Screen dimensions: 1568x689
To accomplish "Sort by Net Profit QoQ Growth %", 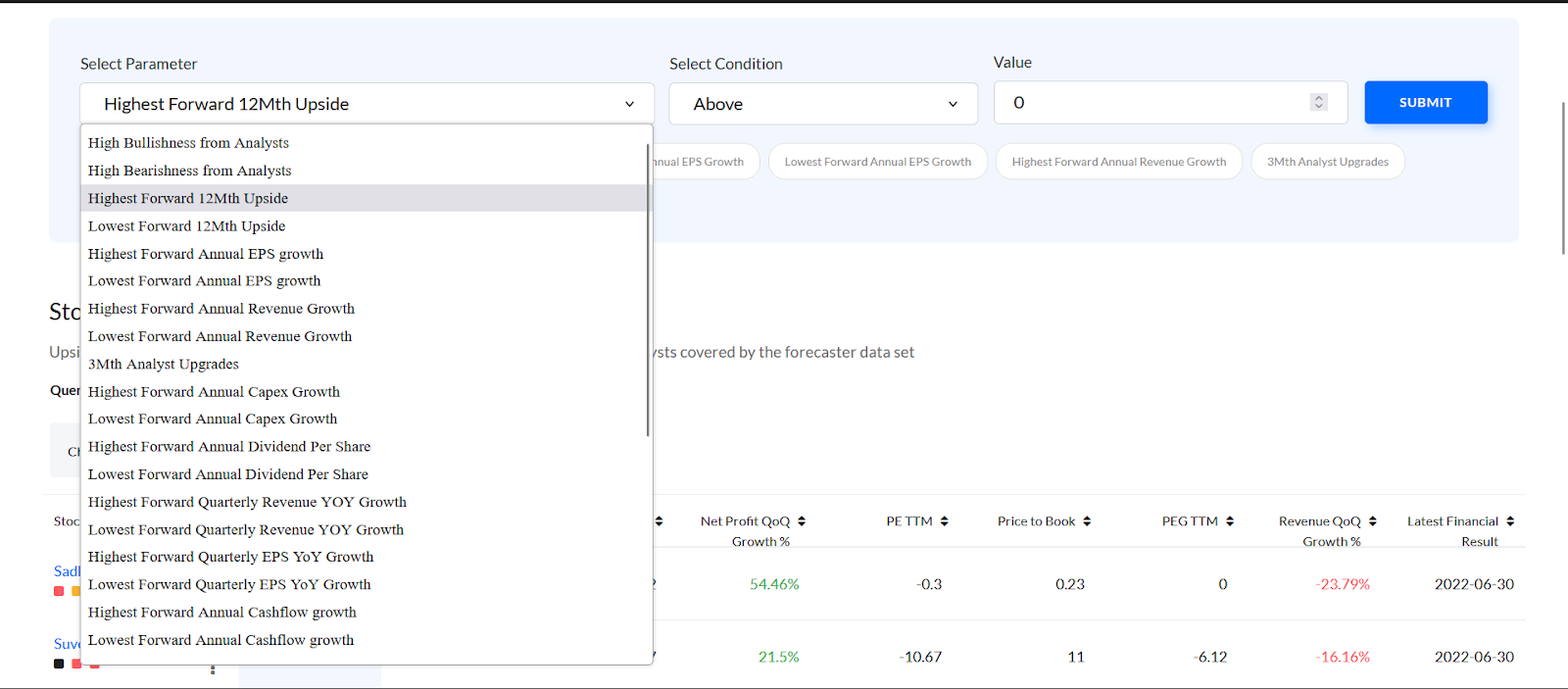I will pos(802,521).
